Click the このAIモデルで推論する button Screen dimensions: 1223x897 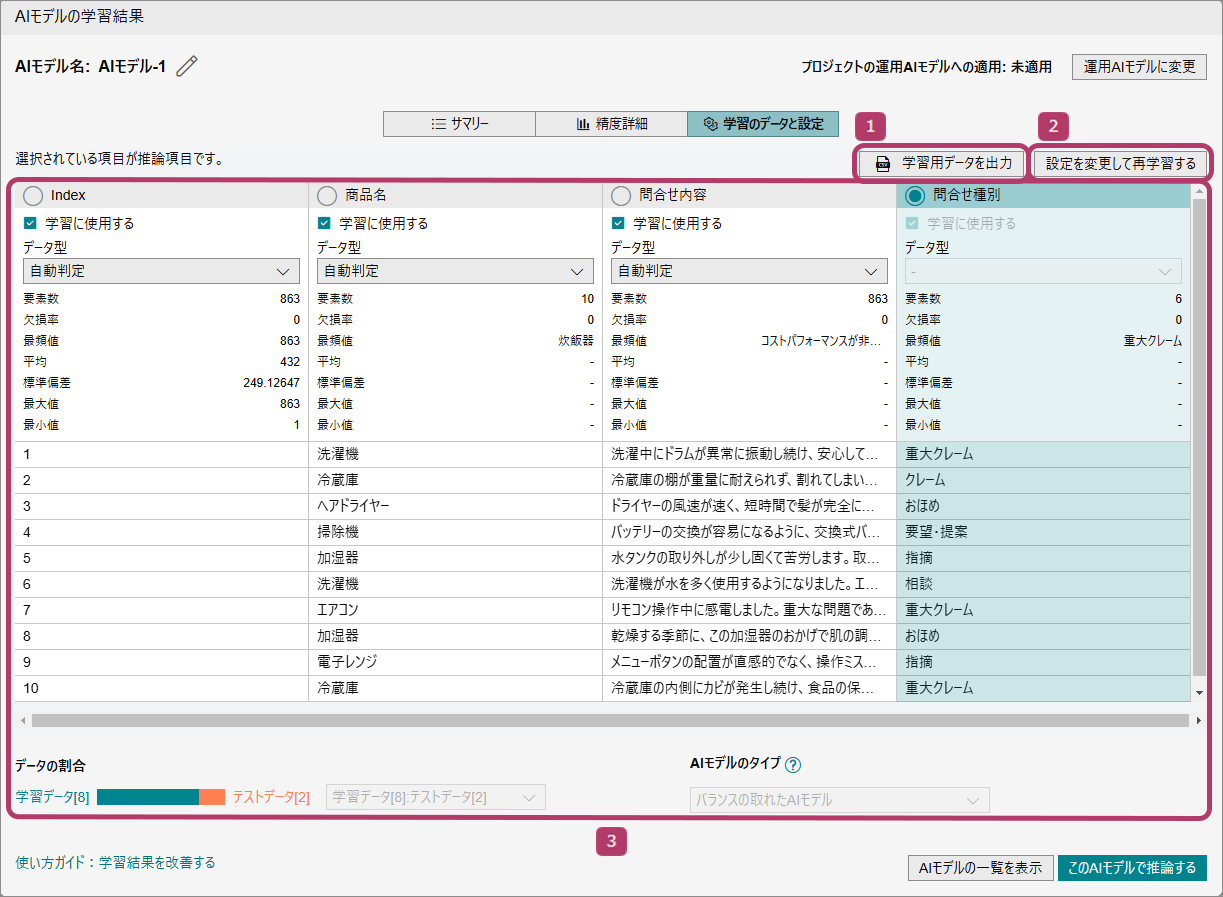(1132, 868)
